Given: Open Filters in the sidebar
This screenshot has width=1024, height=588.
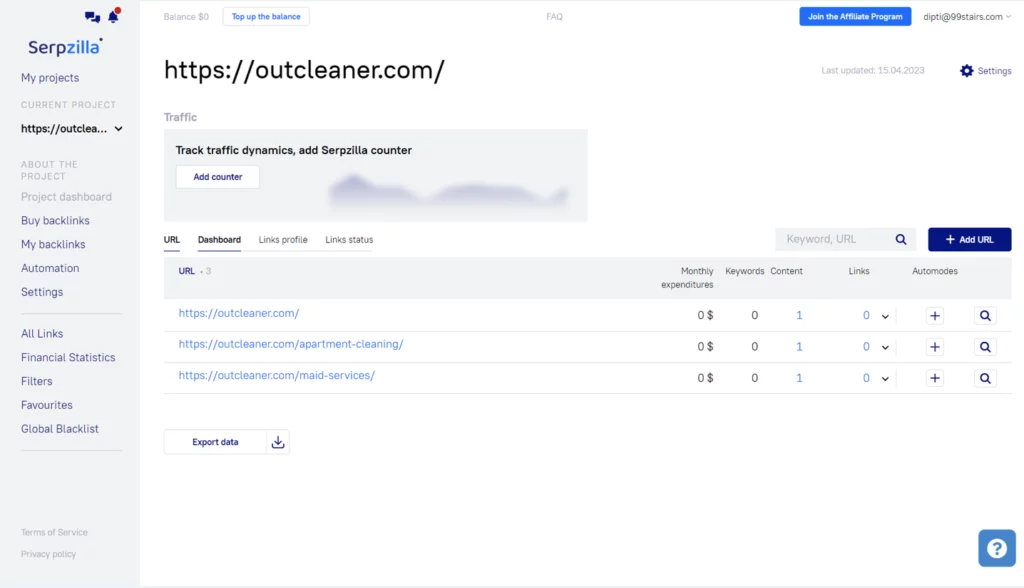Looking at the screenshot, I should point(37,382).
